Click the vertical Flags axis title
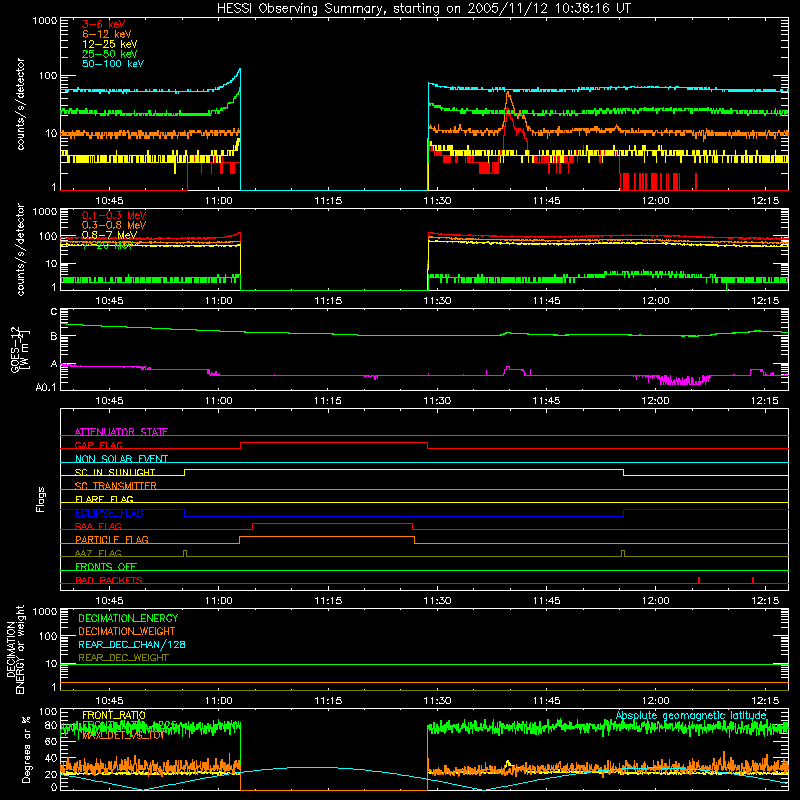Viewport: 800px width, 800px height. [x=41, y=499]
